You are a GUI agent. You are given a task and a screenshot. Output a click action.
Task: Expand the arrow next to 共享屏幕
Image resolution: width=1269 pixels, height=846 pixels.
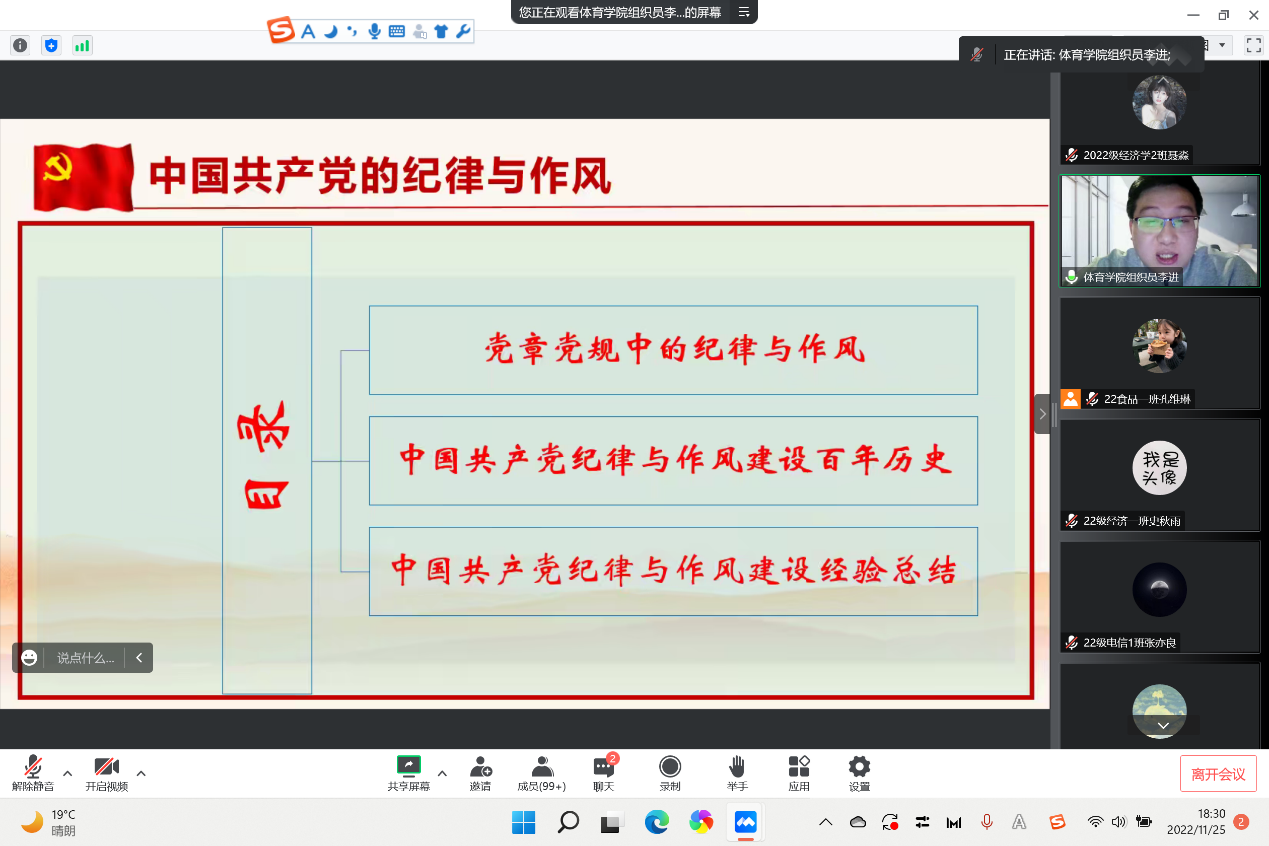click(442, 773)
